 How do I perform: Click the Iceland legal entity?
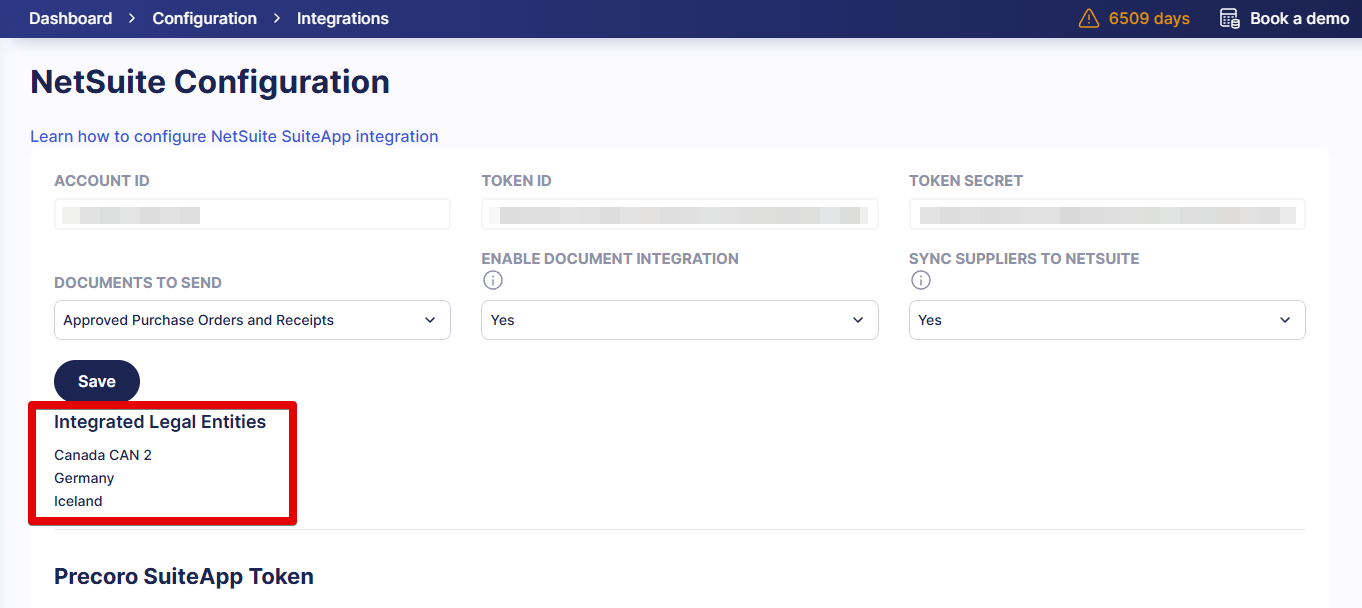click(x=78, y=501)
